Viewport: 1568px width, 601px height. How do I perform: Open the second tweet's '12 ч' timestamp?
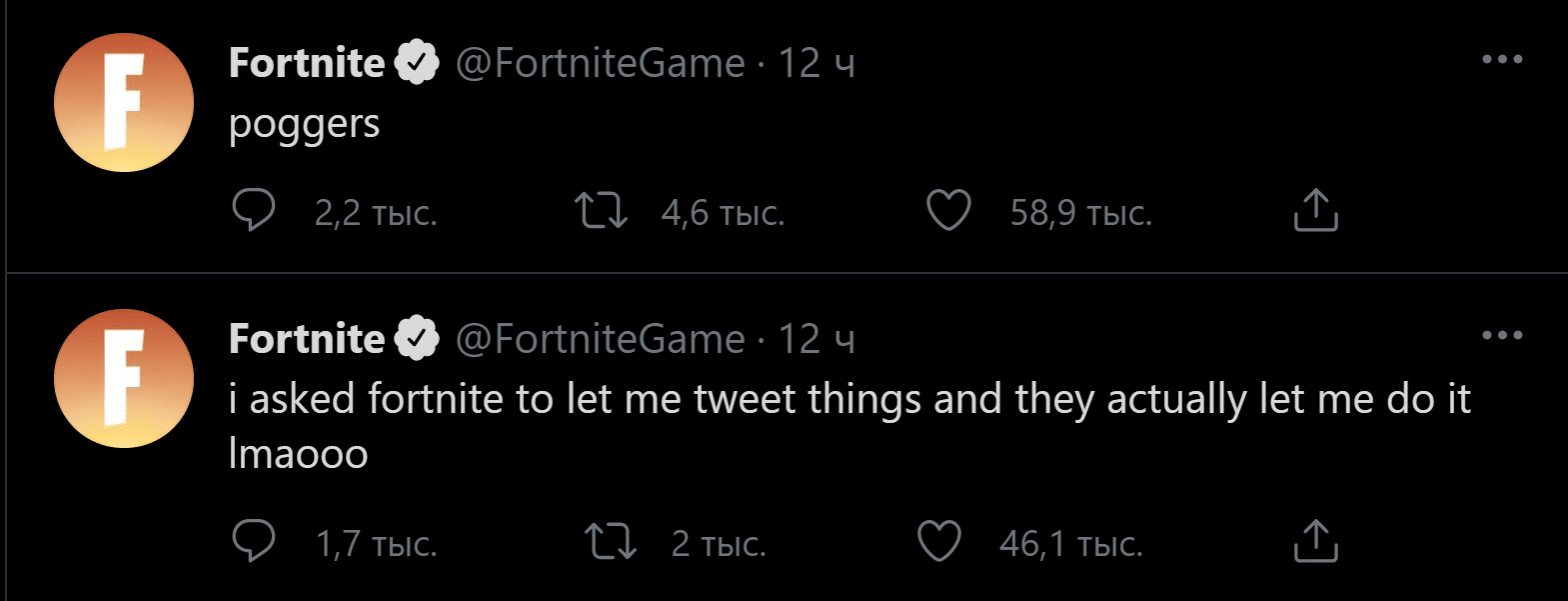[x=816, y=339]
